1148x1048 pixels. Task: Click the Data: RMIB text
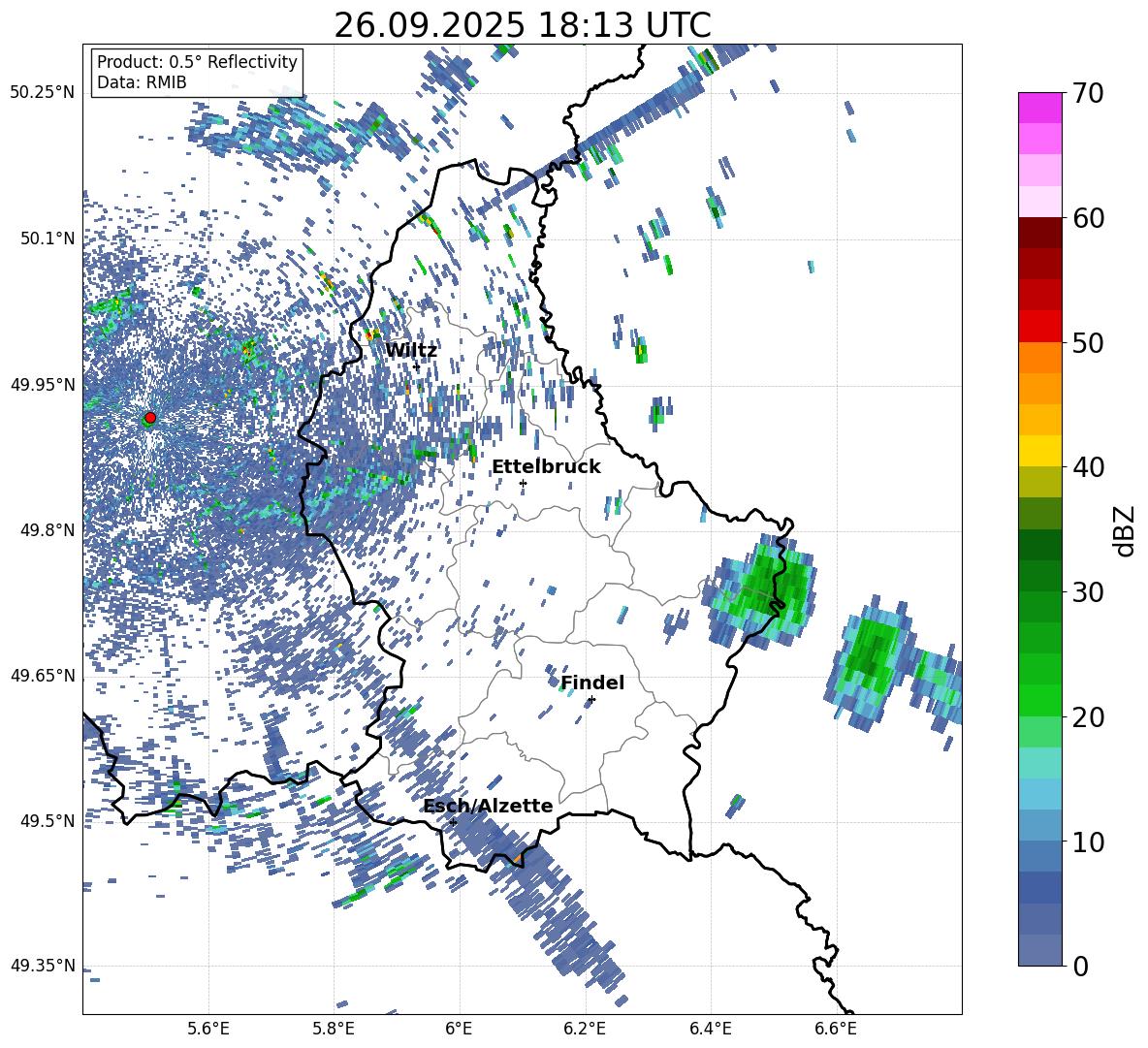[142, 82]
